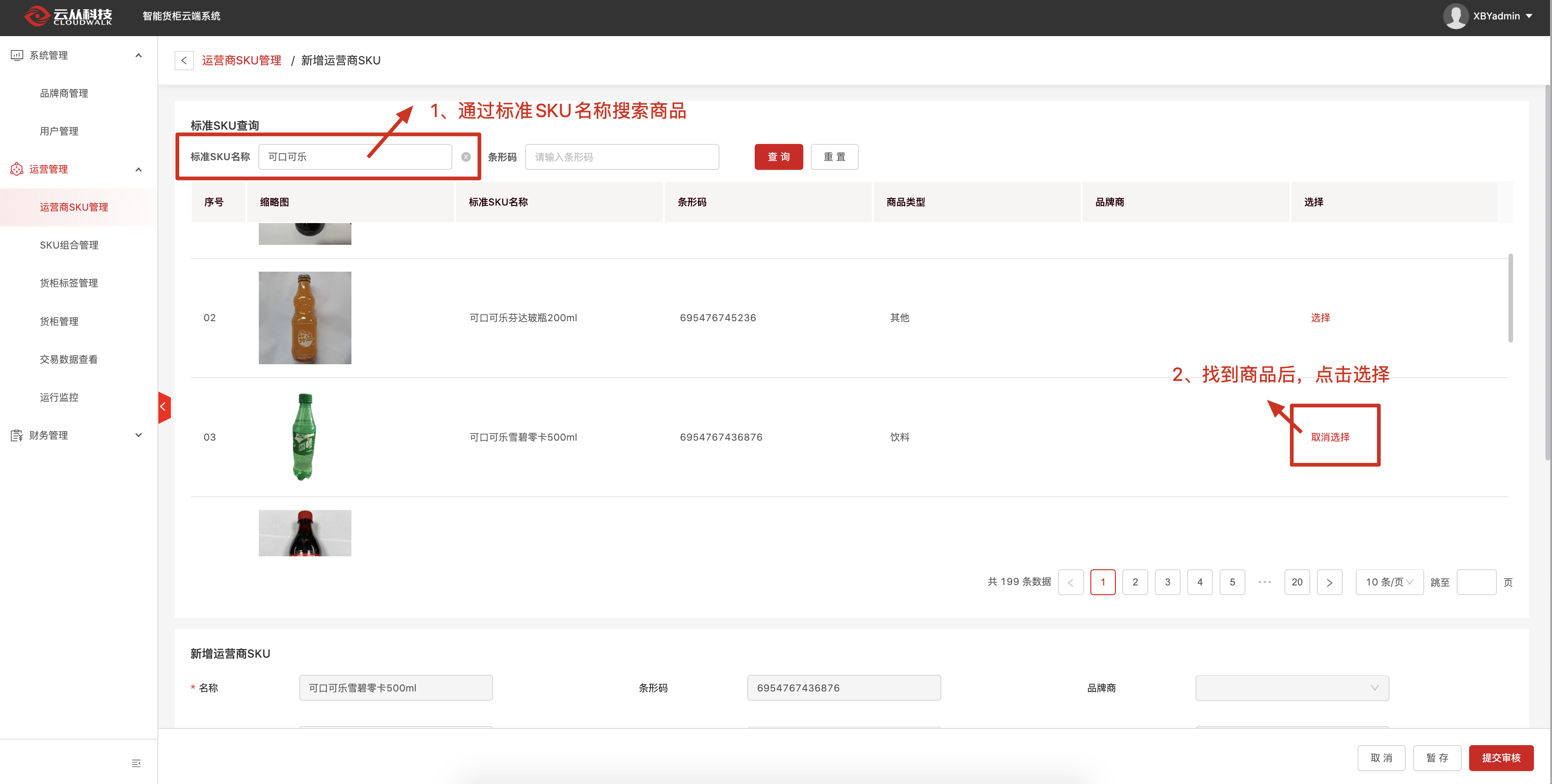Click the table's inner vertical scrollbar
Viewport: 1552px width, 784px height.
[x=1510, y=298]
